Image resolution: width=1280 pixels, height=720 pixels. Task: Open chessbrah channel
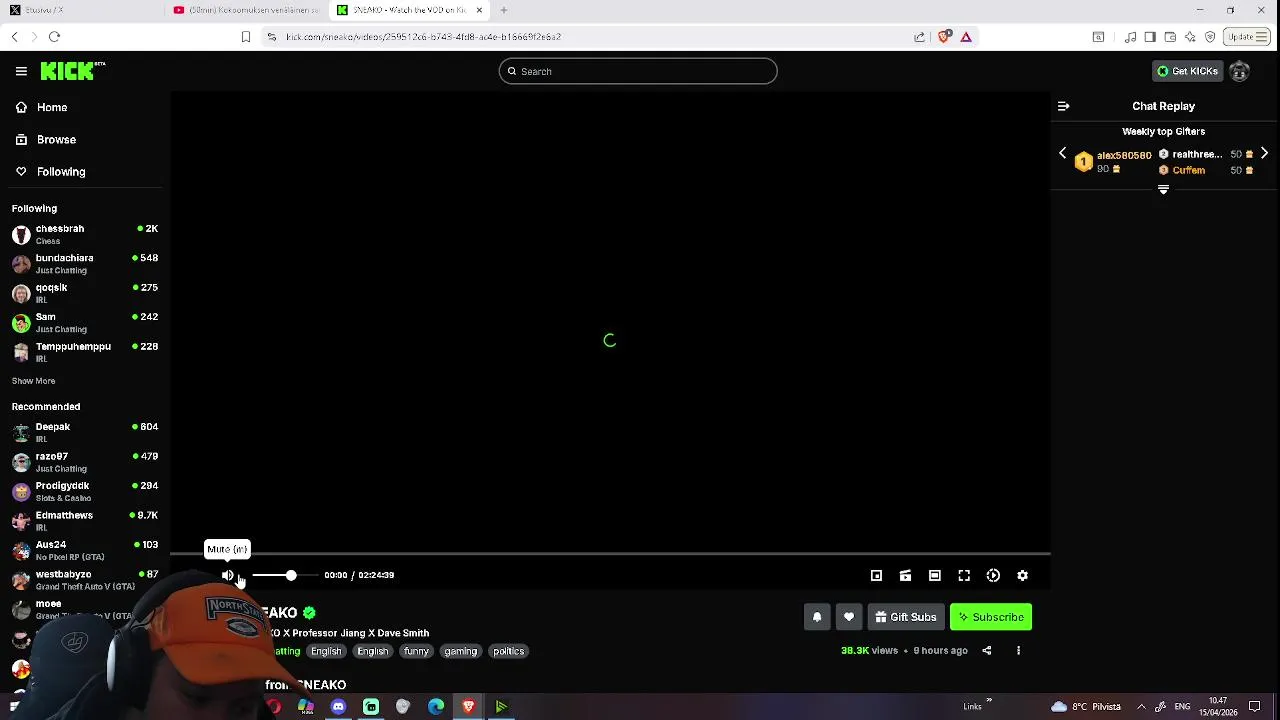85,234
